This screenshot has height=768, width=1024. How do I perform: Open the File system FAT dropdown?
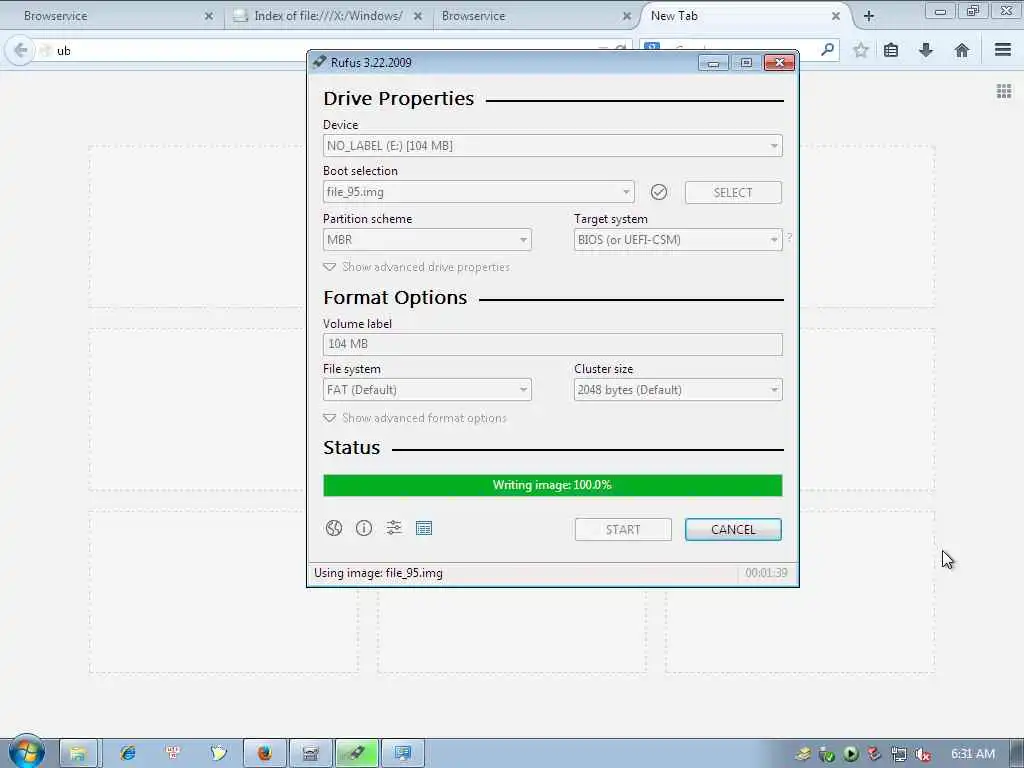[x=427, y=390]
